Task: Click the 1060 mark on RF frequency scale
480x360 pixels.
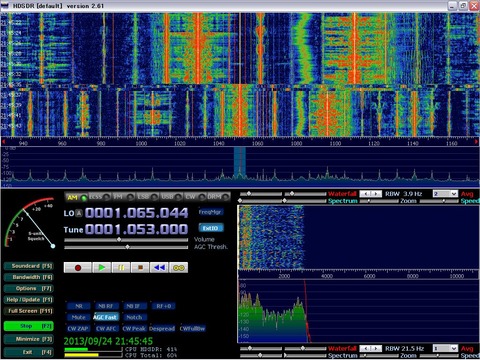Action: point(257,143)
